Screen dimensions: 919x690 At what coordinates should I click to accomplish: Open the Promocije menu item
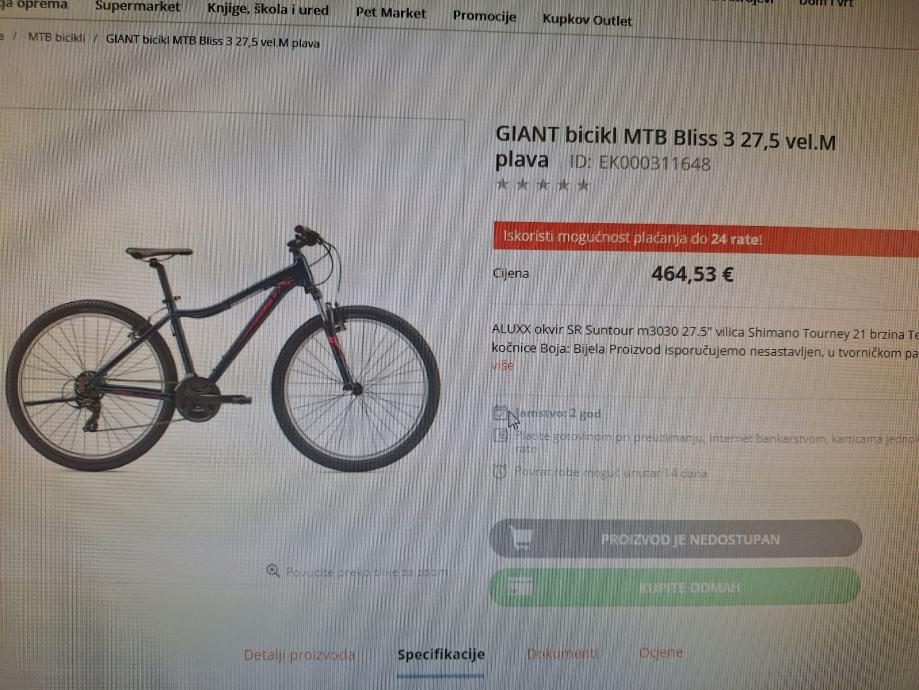(x=485, y=16)
